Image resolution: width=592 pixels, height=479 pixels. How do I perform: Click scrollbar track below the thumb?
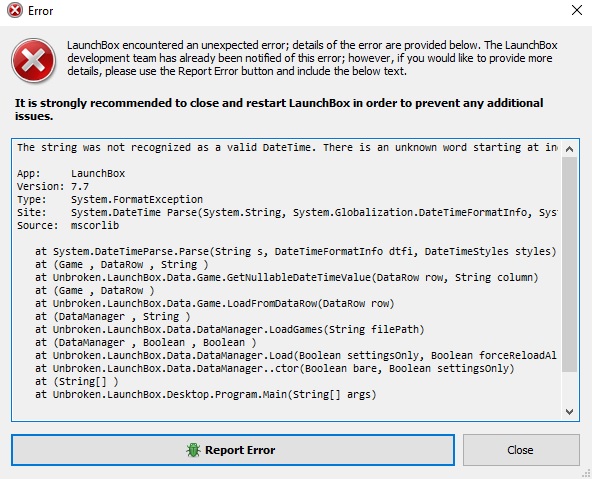tap(569, 388)
